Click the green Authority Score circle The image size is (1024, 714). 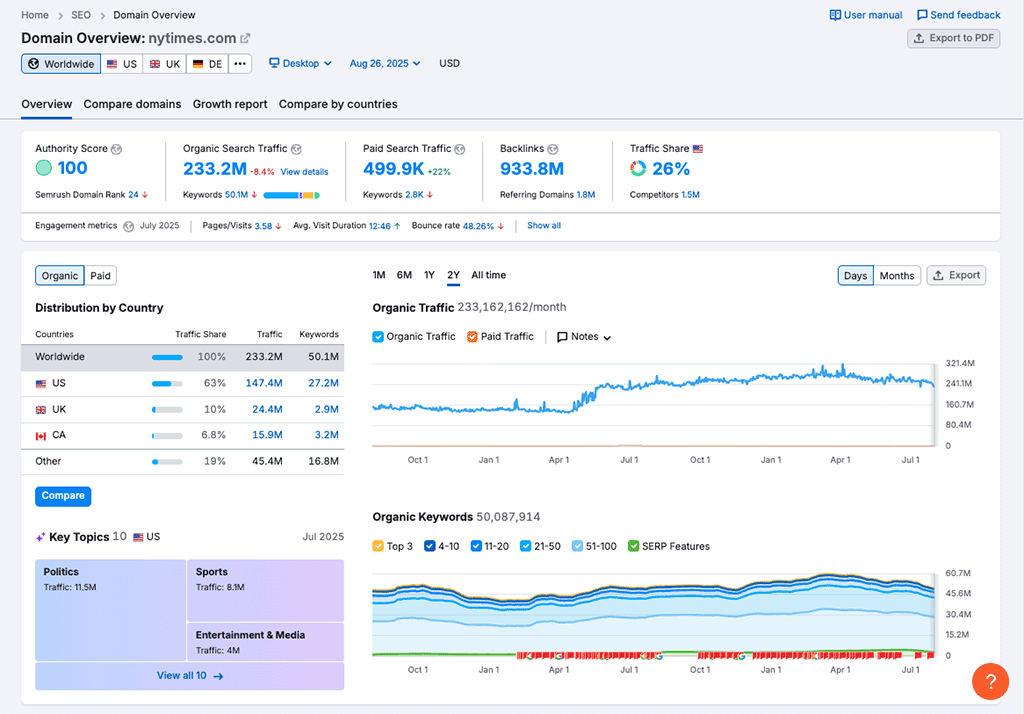(44, 168)
